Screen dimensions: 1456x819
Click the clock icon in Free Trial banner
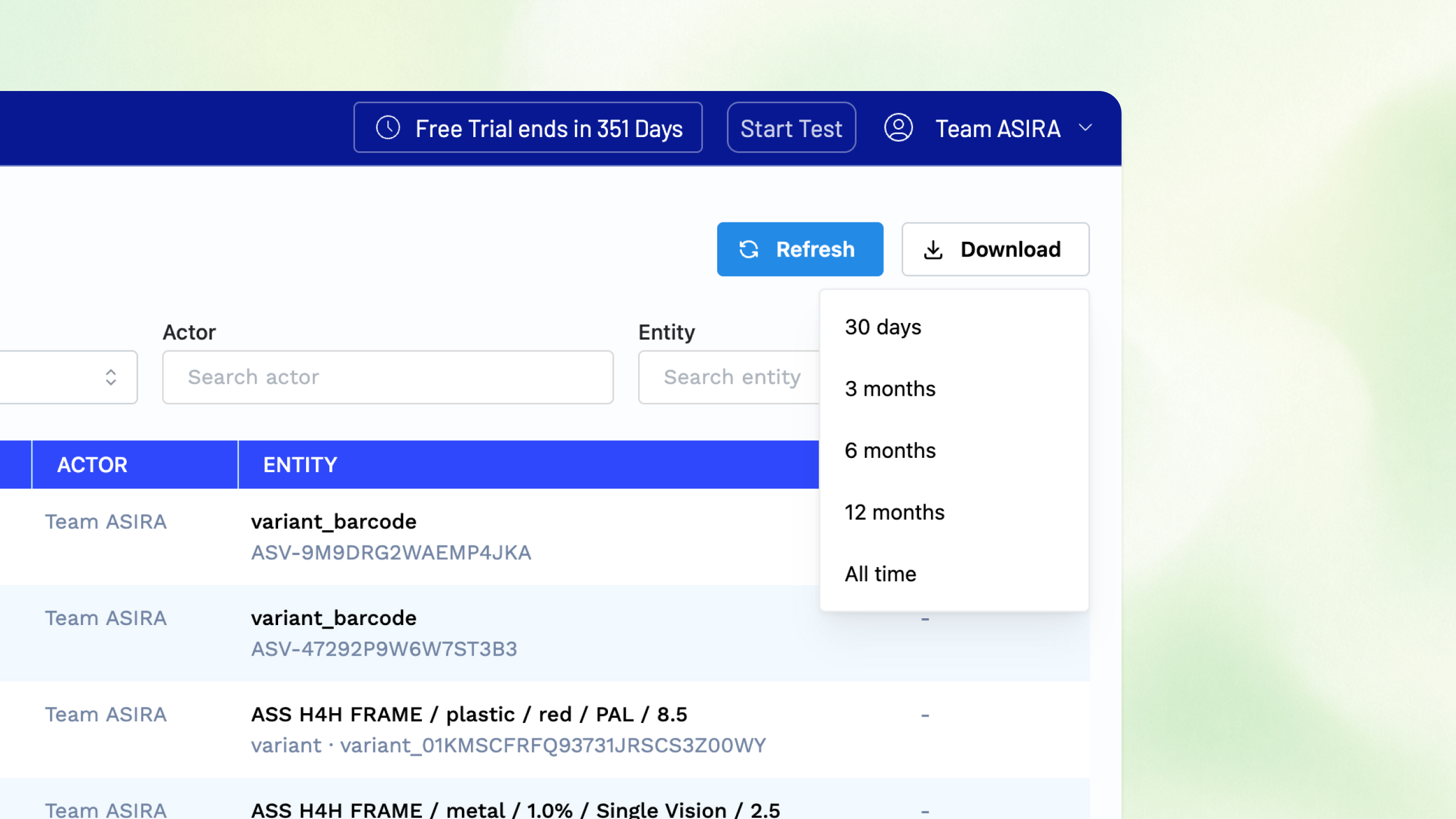[x=388, y=127]
